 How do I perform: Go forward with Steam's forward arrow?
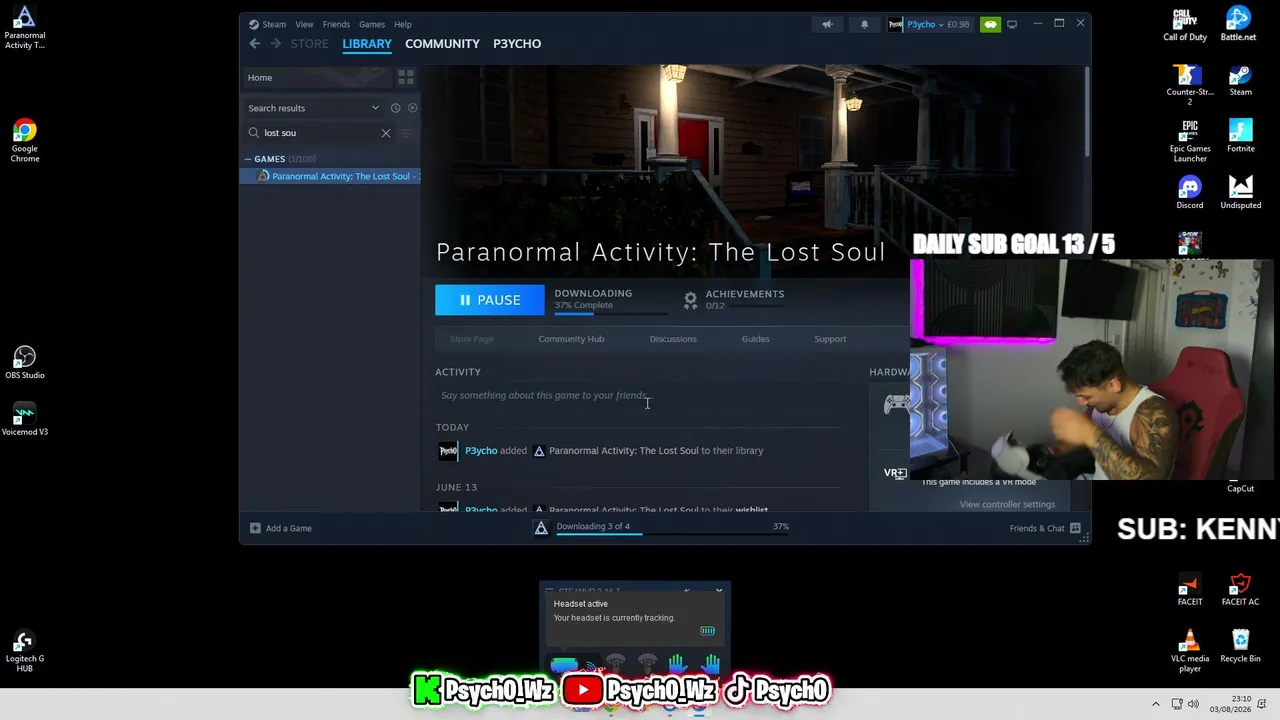point(276,44)
